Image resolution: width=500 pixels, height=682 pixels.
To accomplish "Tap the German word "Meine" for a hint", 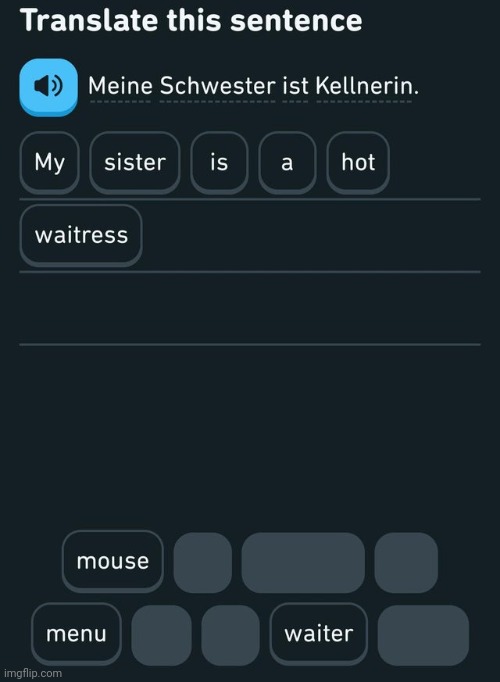I will pos(120,86).
